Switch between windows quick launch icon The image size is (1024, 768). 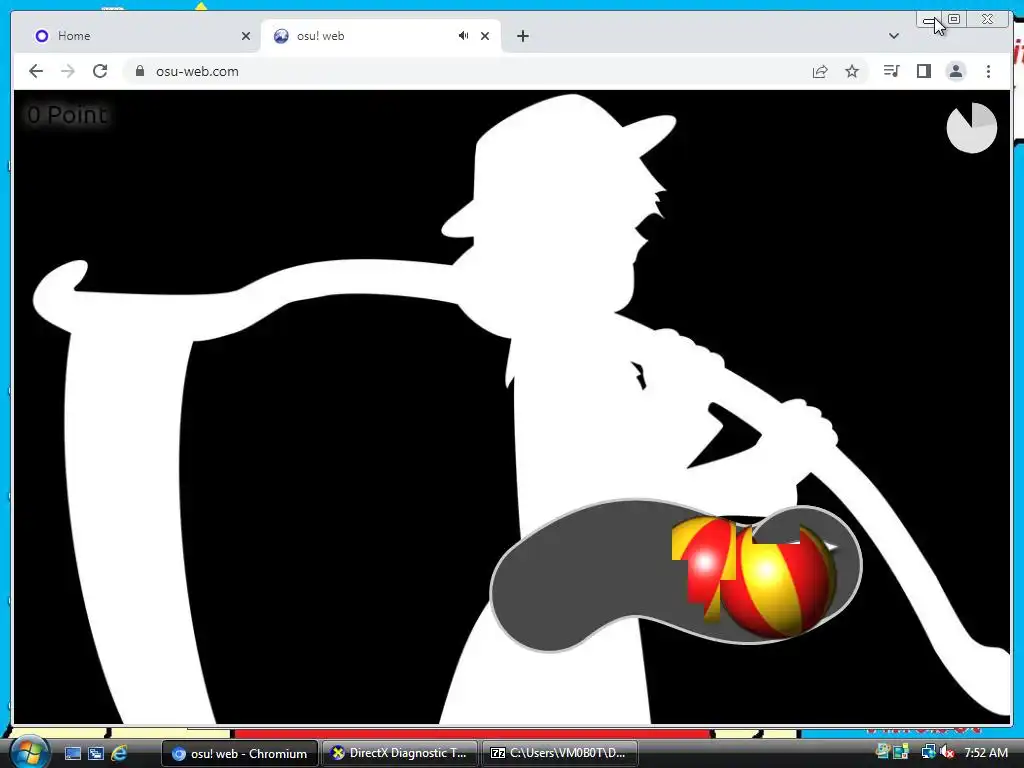click(95, 753)
